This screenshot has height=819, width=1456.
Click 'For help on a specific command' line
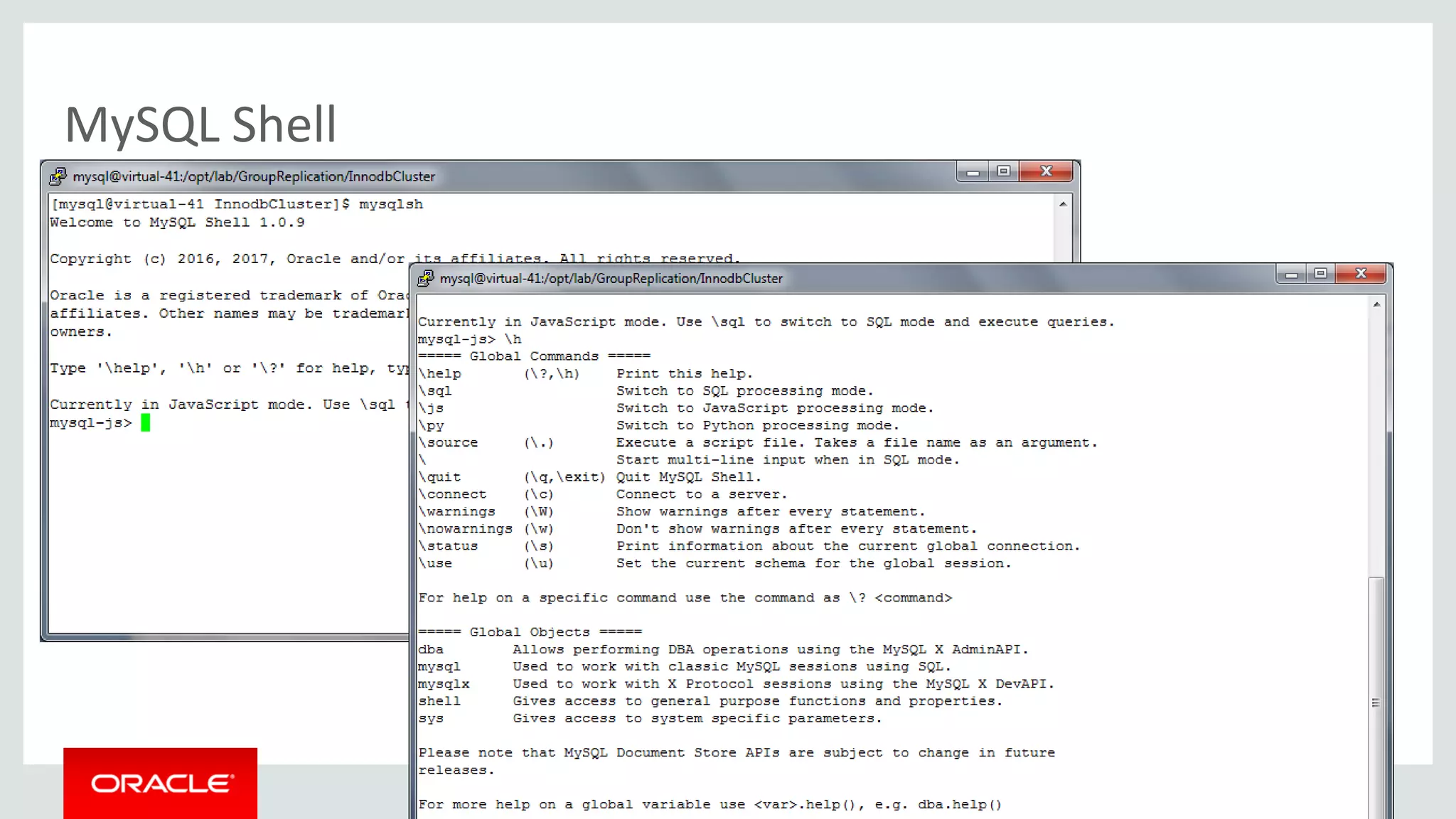(x=685, y=598)
